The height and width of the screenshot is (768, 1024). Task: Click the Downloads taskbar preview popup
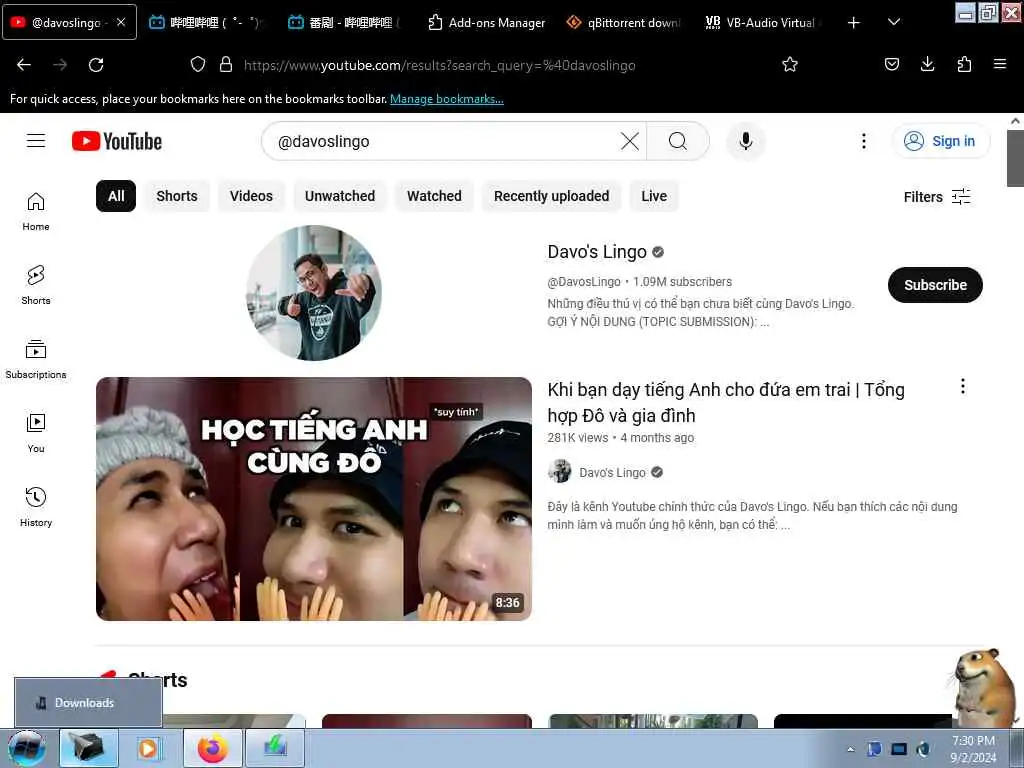[x=88, y=703]
